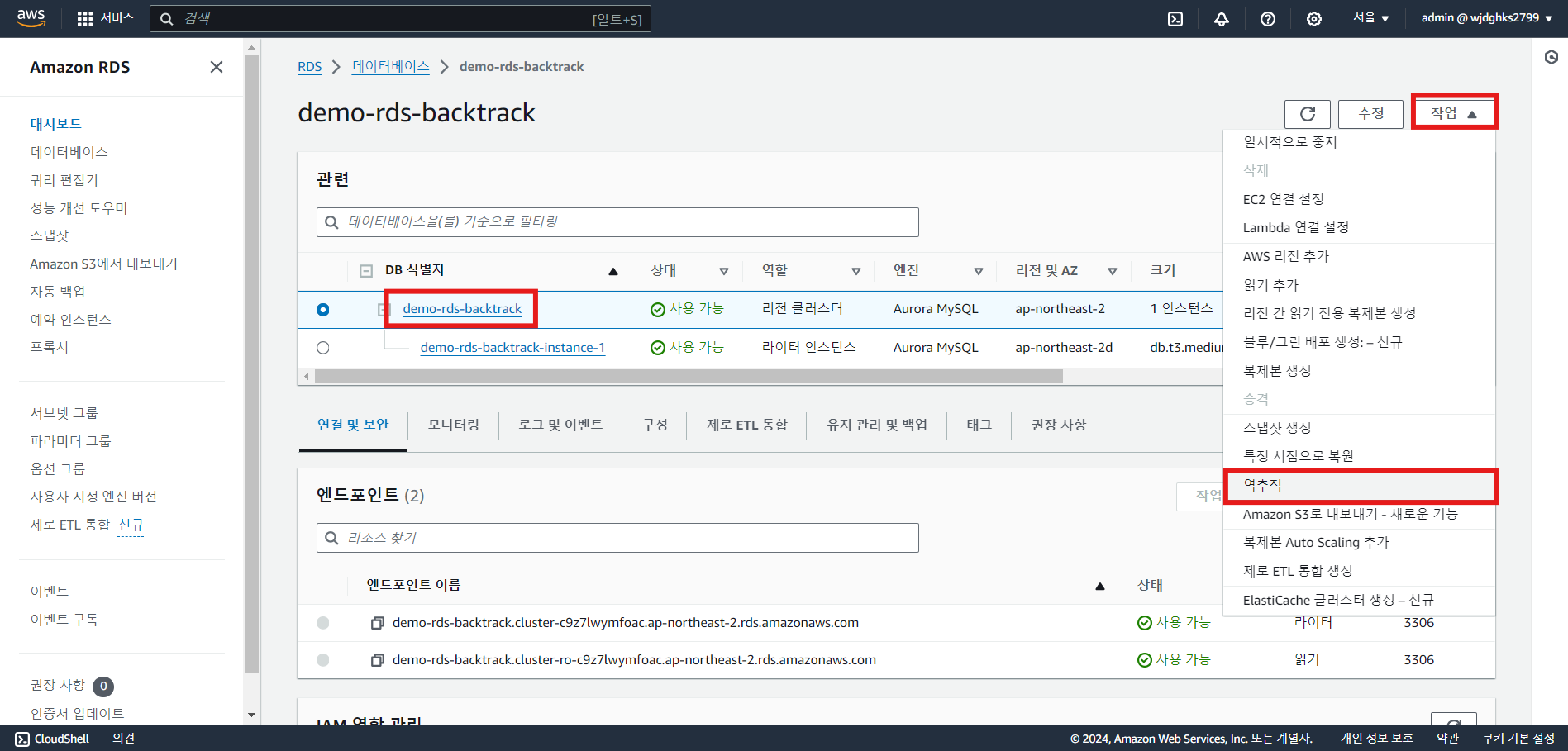Screen dimensions: 1568x751
Task: Choose 읽기 추가 menu item
Action: 1359,285
